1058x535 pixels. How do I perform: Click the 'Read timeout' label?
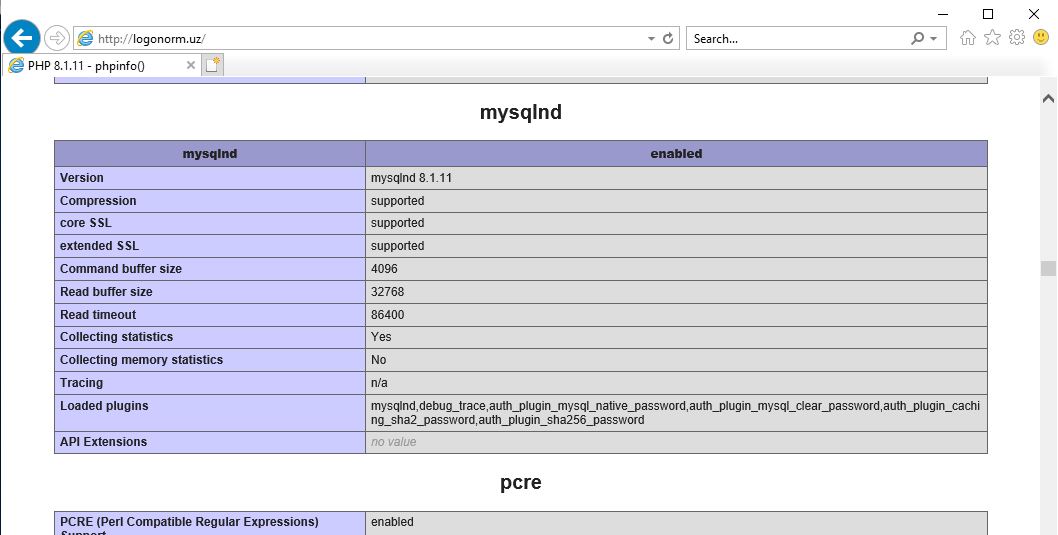pyautogui.click(x=98, y=314)
